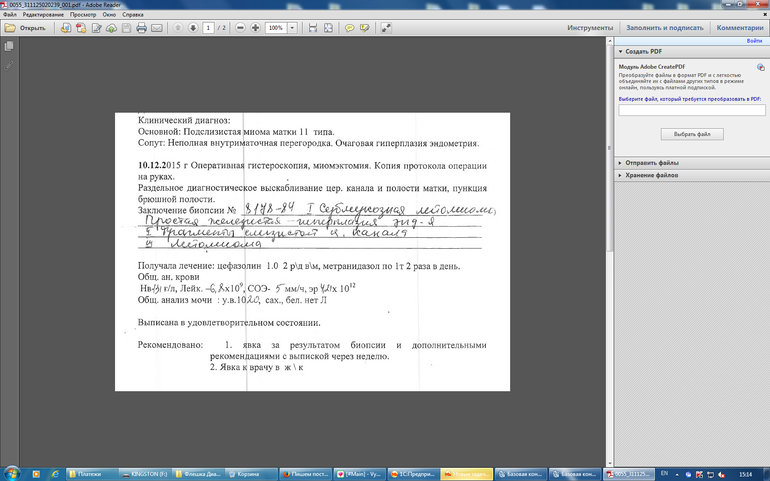Click the fit page width icon
The height and width of the screenshot is (481, 770).
[312, 28]
